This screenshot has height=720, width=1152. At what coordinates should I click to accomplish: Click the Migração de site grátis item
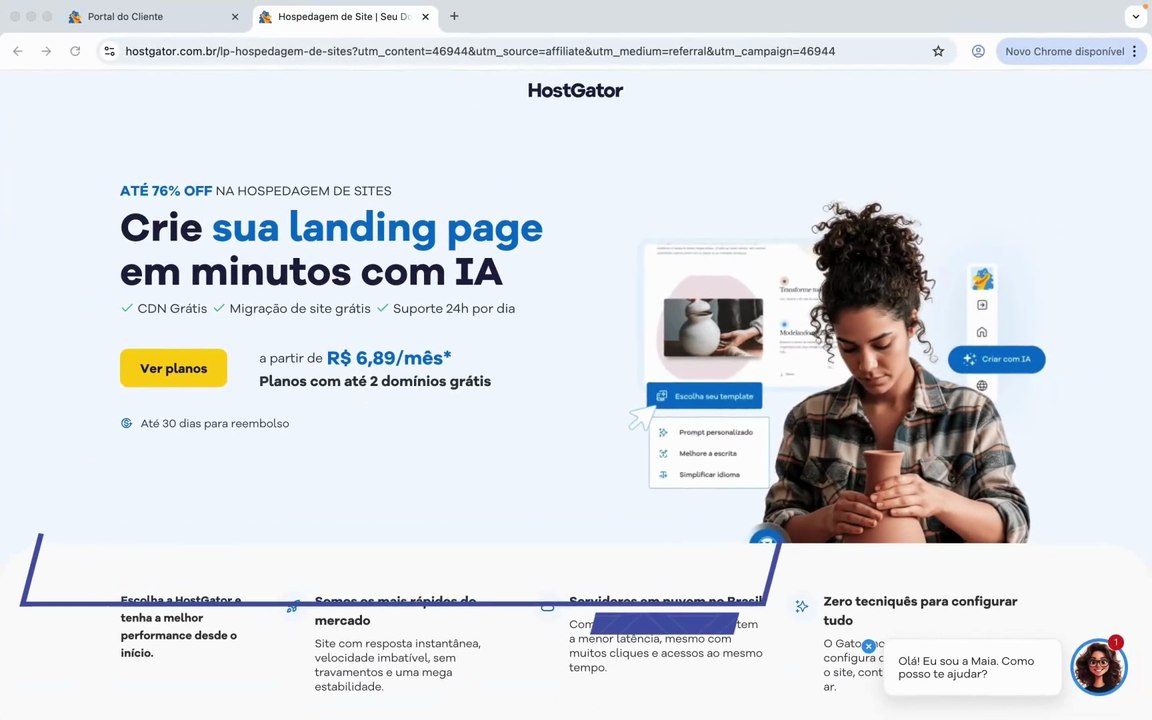tap(292, 309)
